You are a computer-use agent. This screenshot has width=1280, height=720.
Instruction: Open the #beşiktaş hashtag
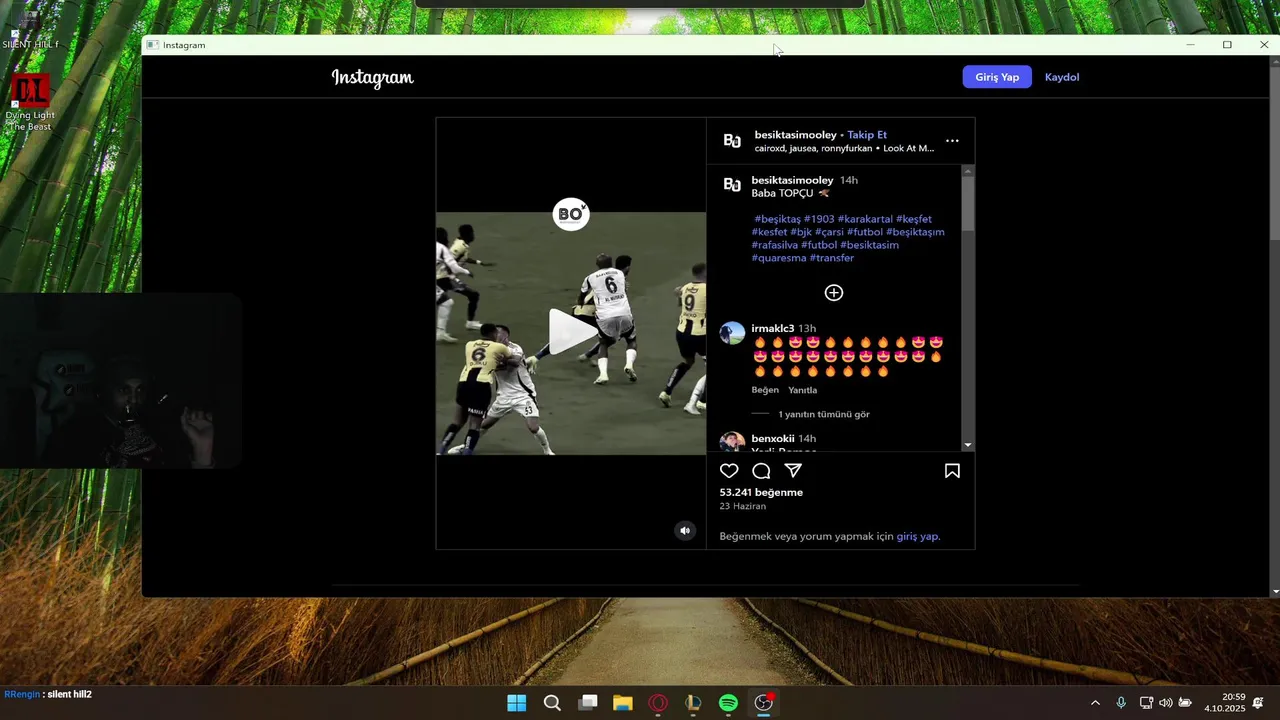pyautogui.click(x=777, y=219)
